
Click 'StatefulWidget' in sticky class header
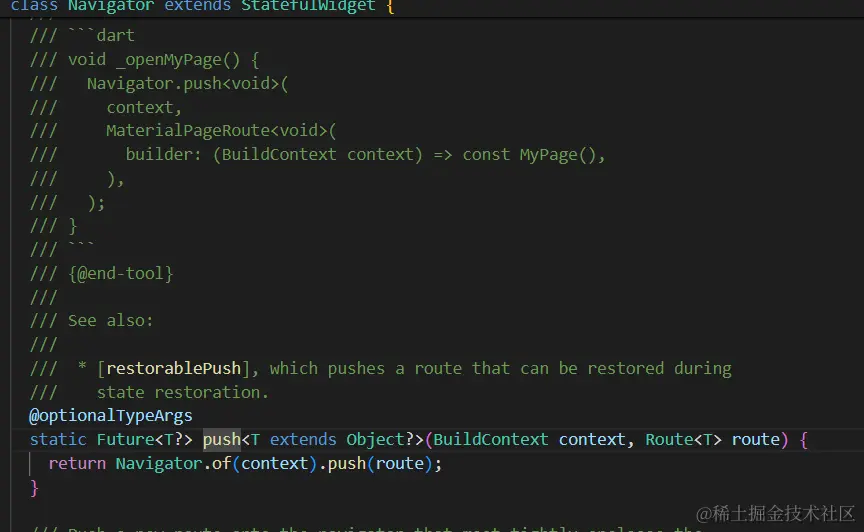click(309, 6)
